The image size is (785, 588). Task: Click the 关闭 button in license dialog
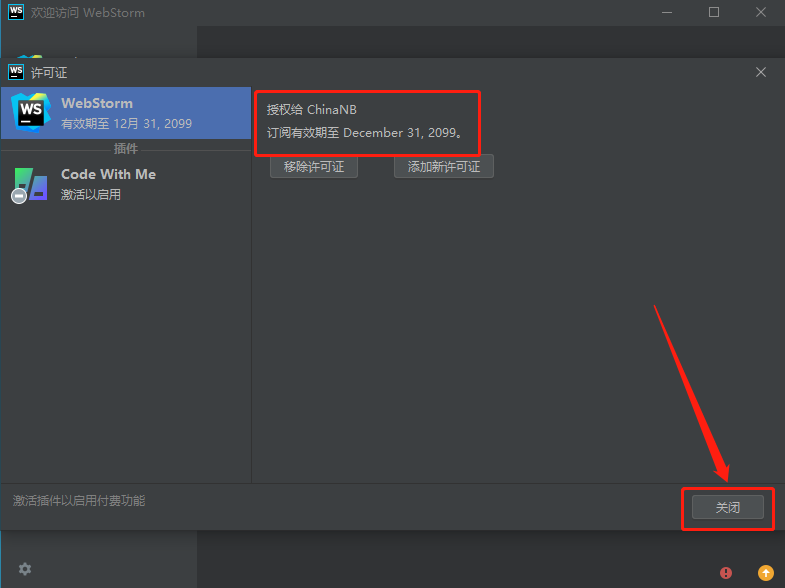pyautogui.click(x=727, y=507)
